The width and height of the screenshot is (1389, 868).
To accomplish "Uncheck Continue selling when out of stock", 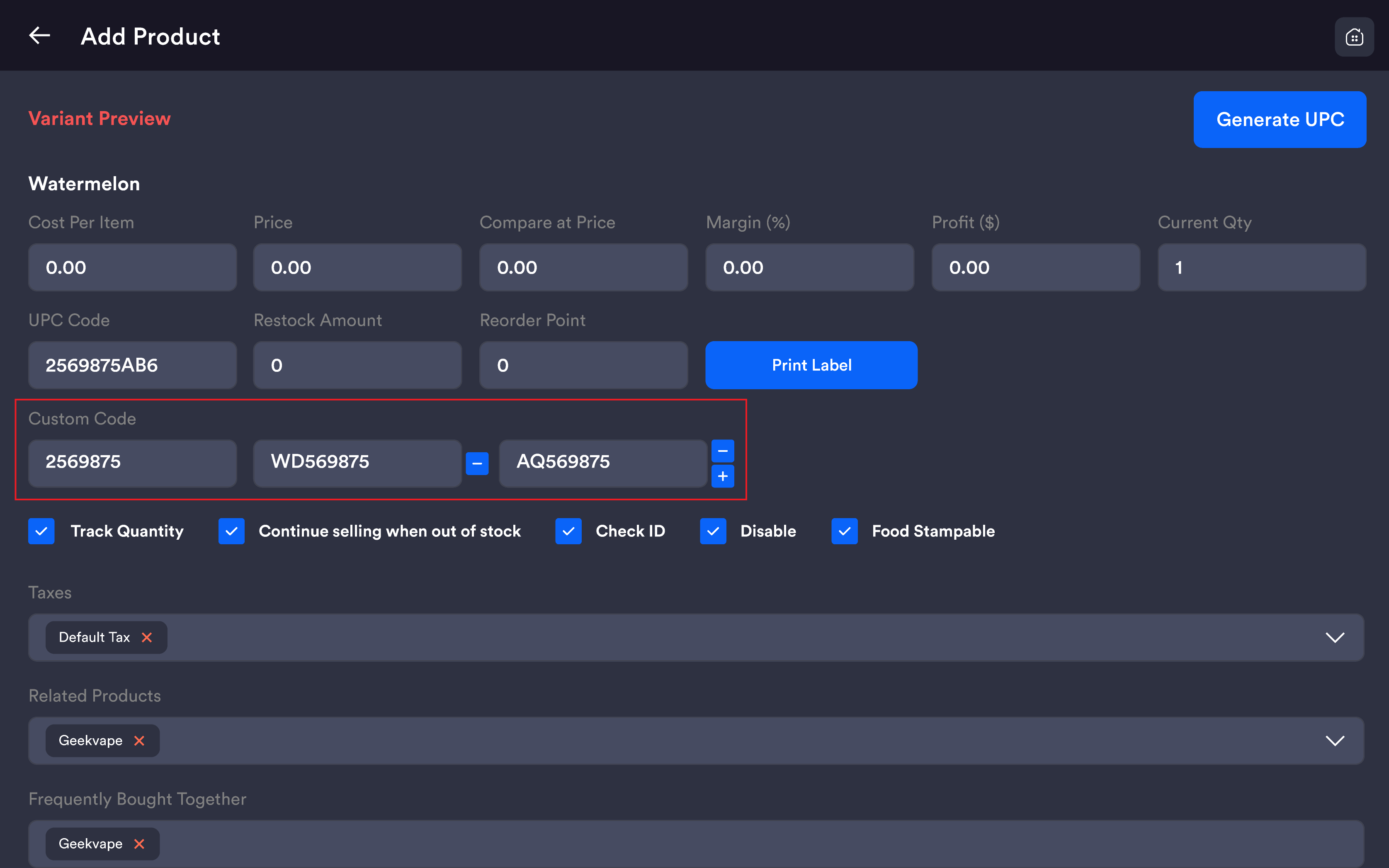I will click(231, 531).
